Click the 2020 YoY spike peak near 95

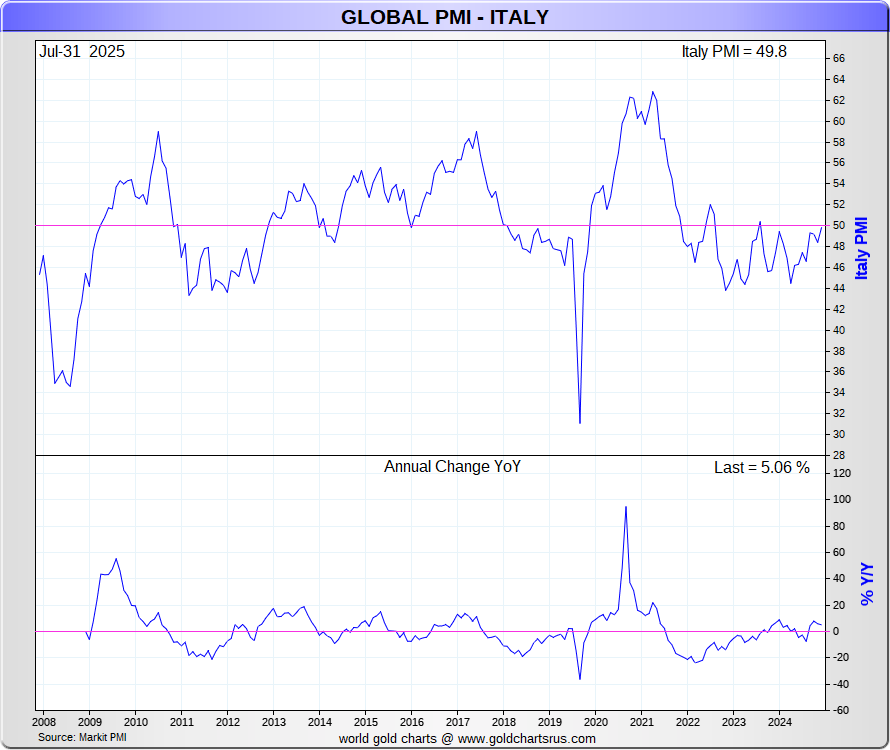click(625, 507)
